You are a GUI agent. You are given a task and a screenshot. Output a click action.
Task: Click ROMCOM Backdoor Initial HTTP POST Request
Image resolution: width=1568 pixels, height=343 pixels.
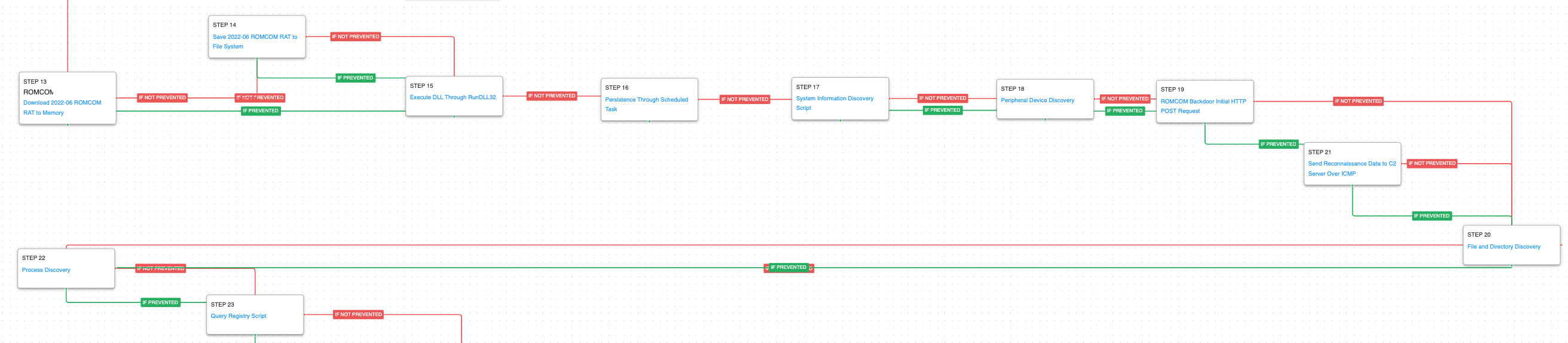[1202, 102]
